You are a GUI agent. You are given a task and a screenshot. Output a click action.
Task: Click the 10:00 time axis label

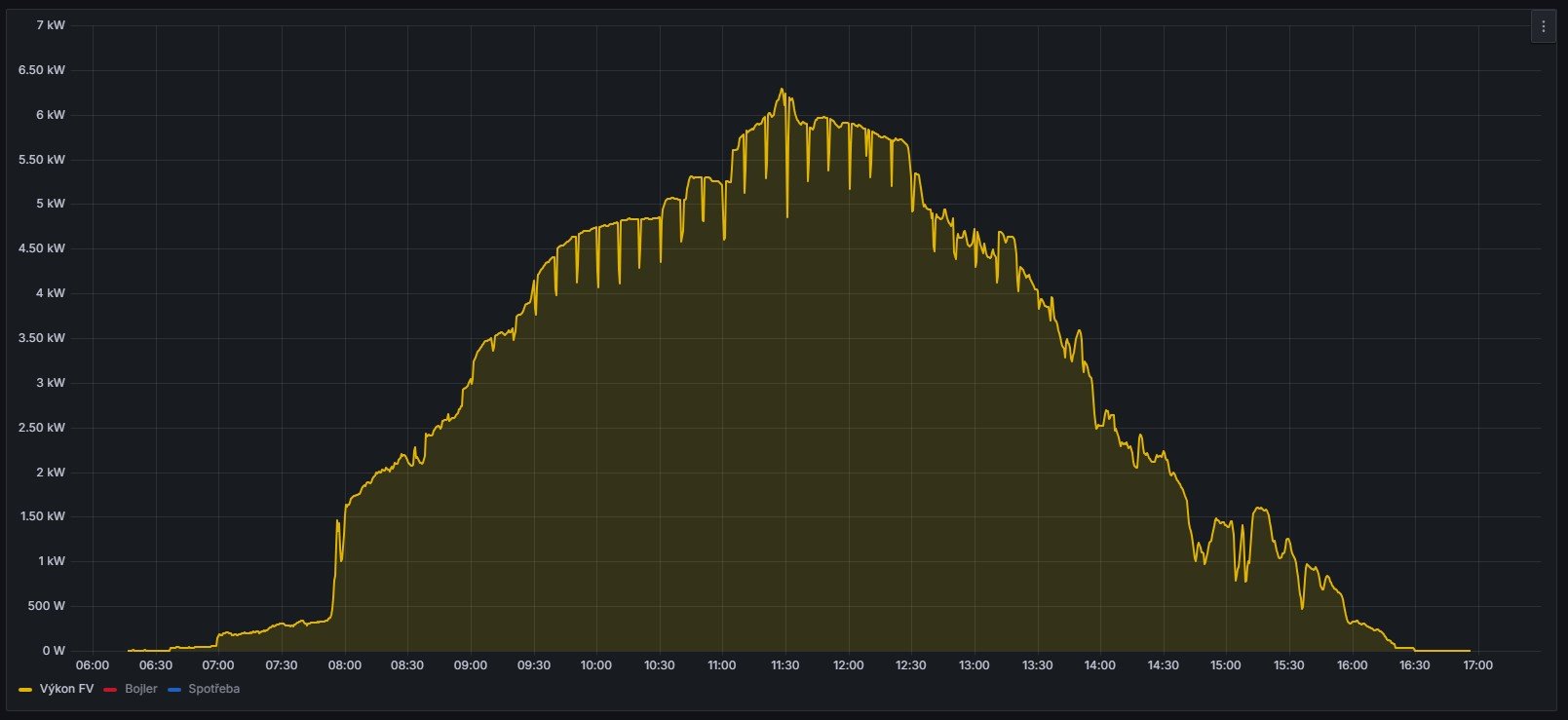[x=595, y=665]
